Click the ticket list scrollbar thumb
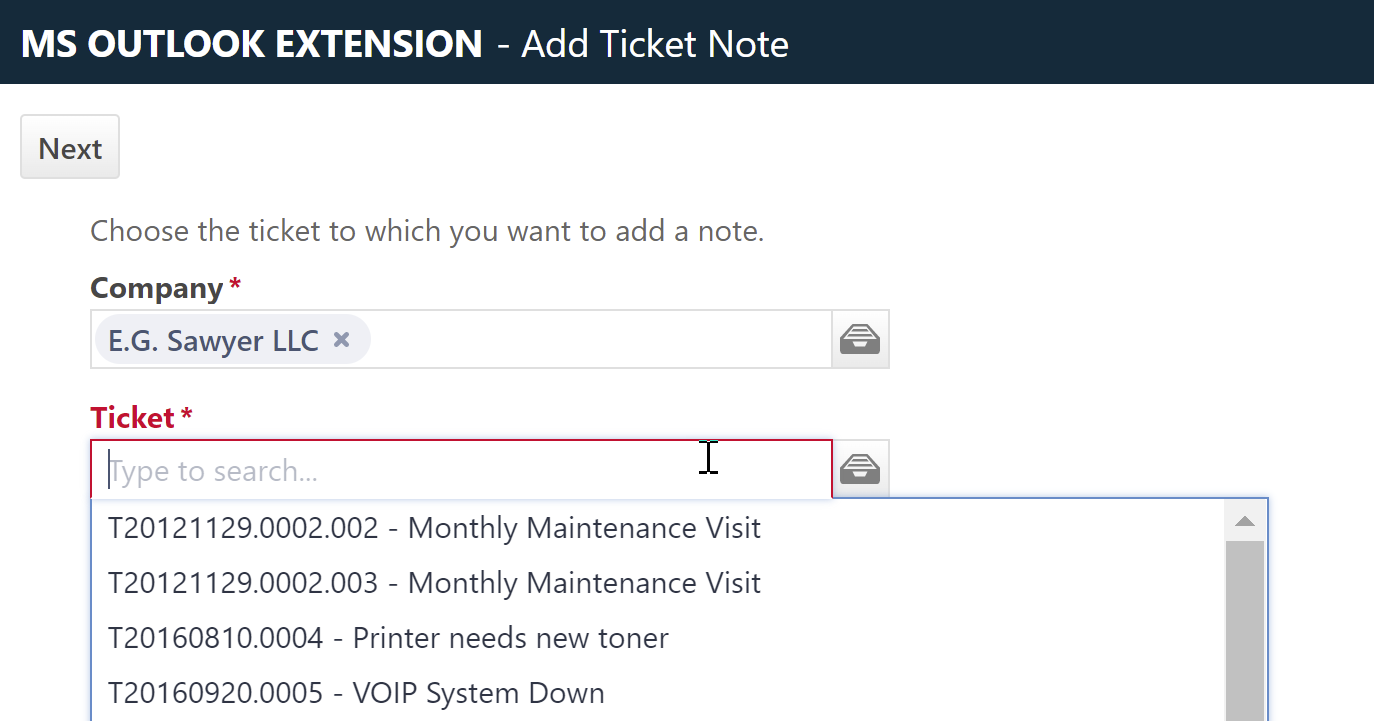 [x=1245, y=631]
